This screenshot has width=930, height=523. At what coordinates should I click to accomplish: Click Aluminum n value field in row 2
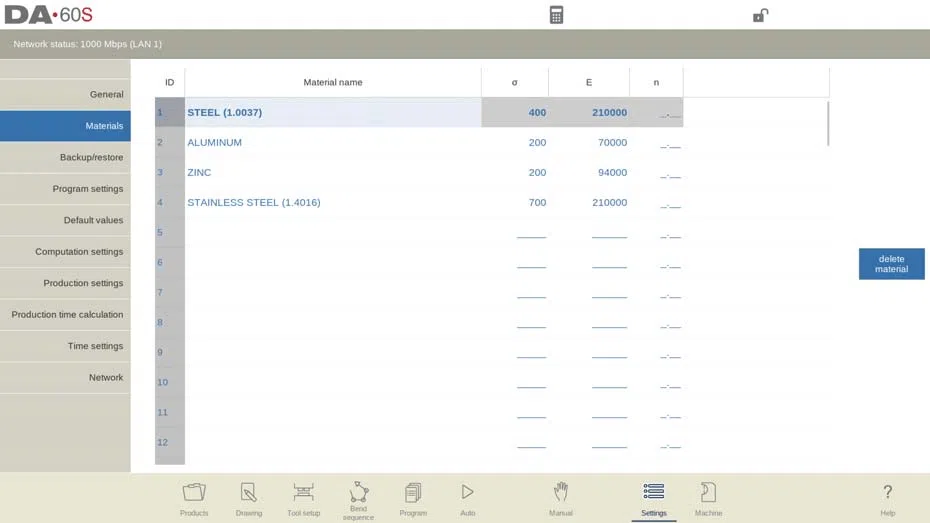coord(670,144)
